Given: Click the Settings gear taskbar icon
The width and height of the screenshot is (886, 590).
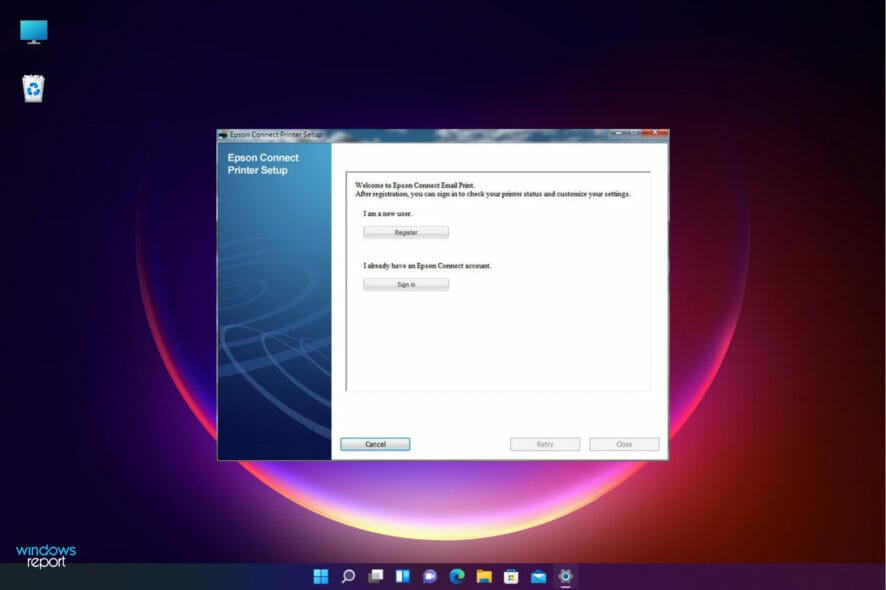Looking at the screenshot, I should click(565, 576).
